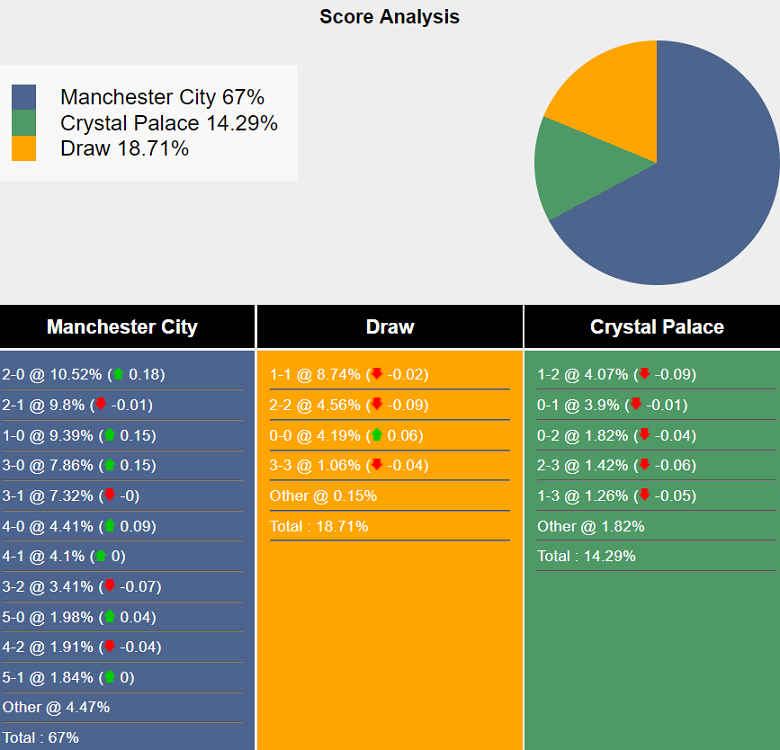Click the green Crystal Palace legend swatch
This screenshot has width=780, height=750.
(x=24, y=123)
